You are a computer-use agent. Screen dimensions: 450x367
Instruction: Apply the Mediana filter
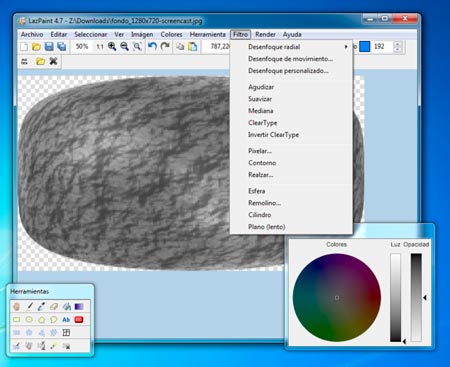[x=291, y=111]
